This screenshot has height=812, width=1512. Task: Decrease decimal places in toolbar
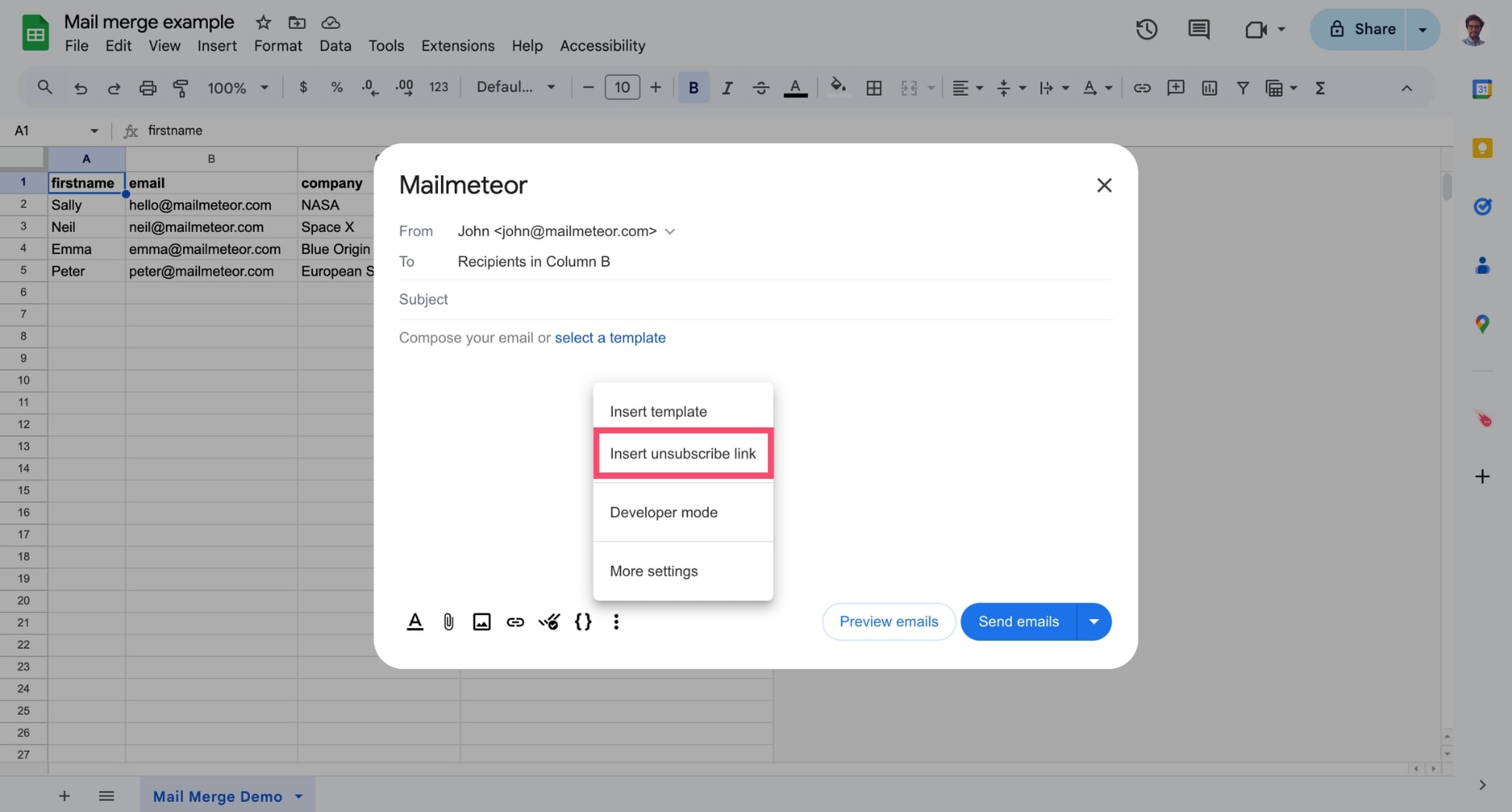pyautogui.click(x=370, y=87)
